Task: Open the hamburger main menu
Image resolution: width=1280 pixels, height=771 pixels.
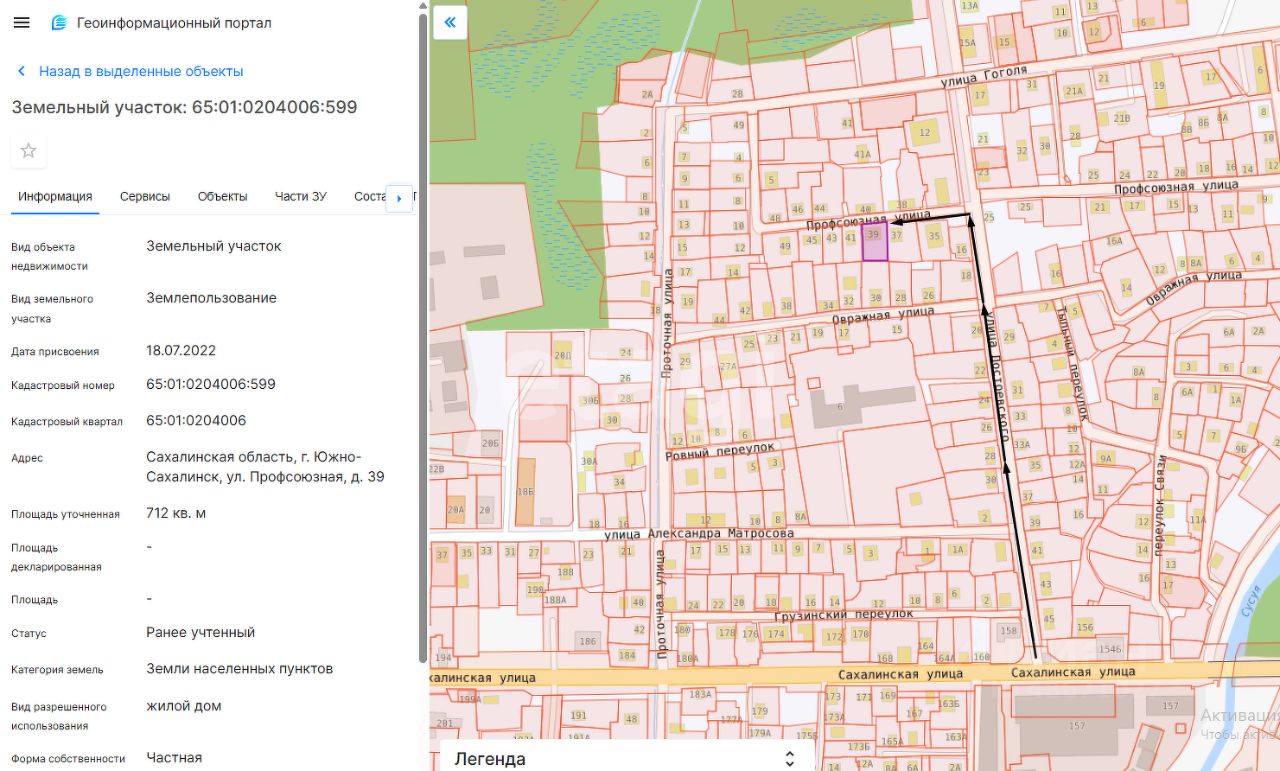Action: coord(21,23)
